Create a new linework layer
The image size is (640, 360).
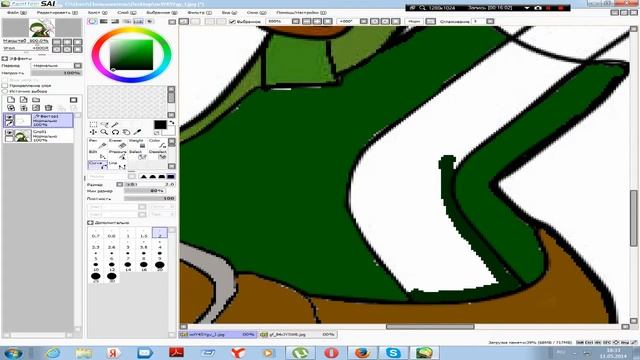24,100
